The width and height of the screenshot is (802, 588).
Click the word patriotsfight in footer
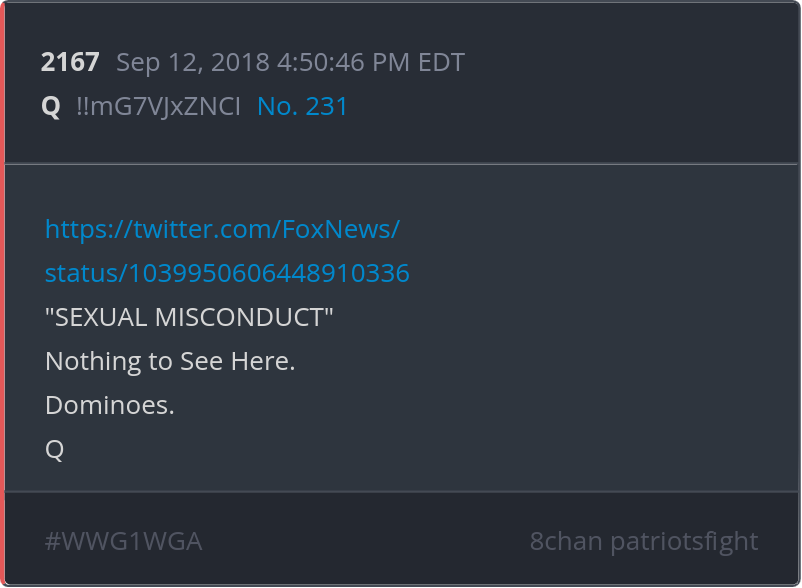tap(684, 541)
